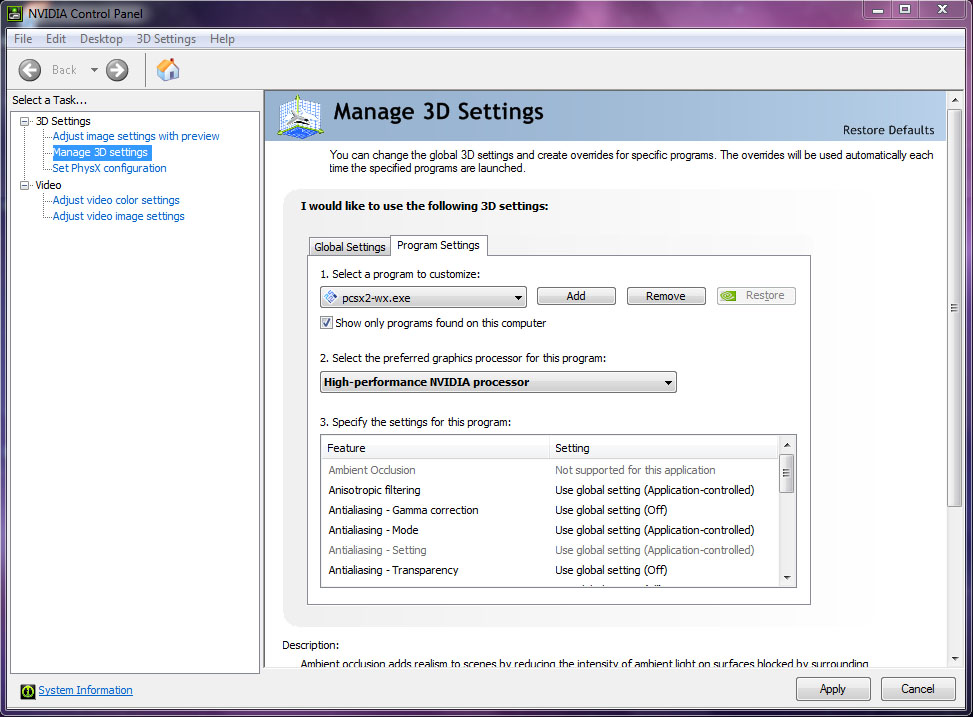Open the System Information link
The image size is (973, 717).
click(86, 690)
